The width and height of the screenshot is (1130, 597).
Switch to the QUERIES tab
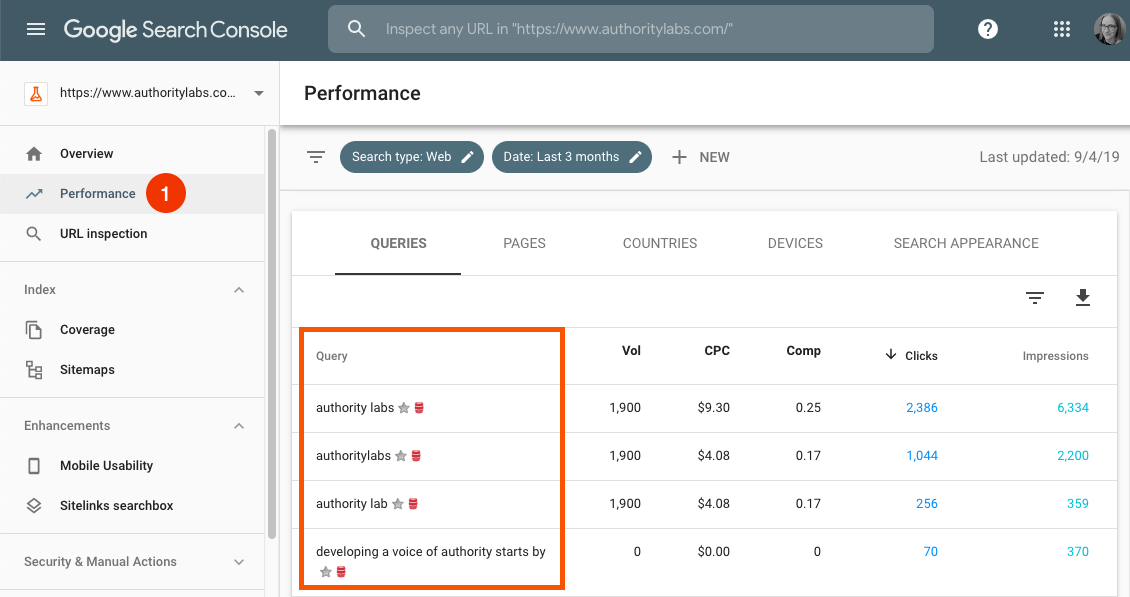tap(398, 244)
